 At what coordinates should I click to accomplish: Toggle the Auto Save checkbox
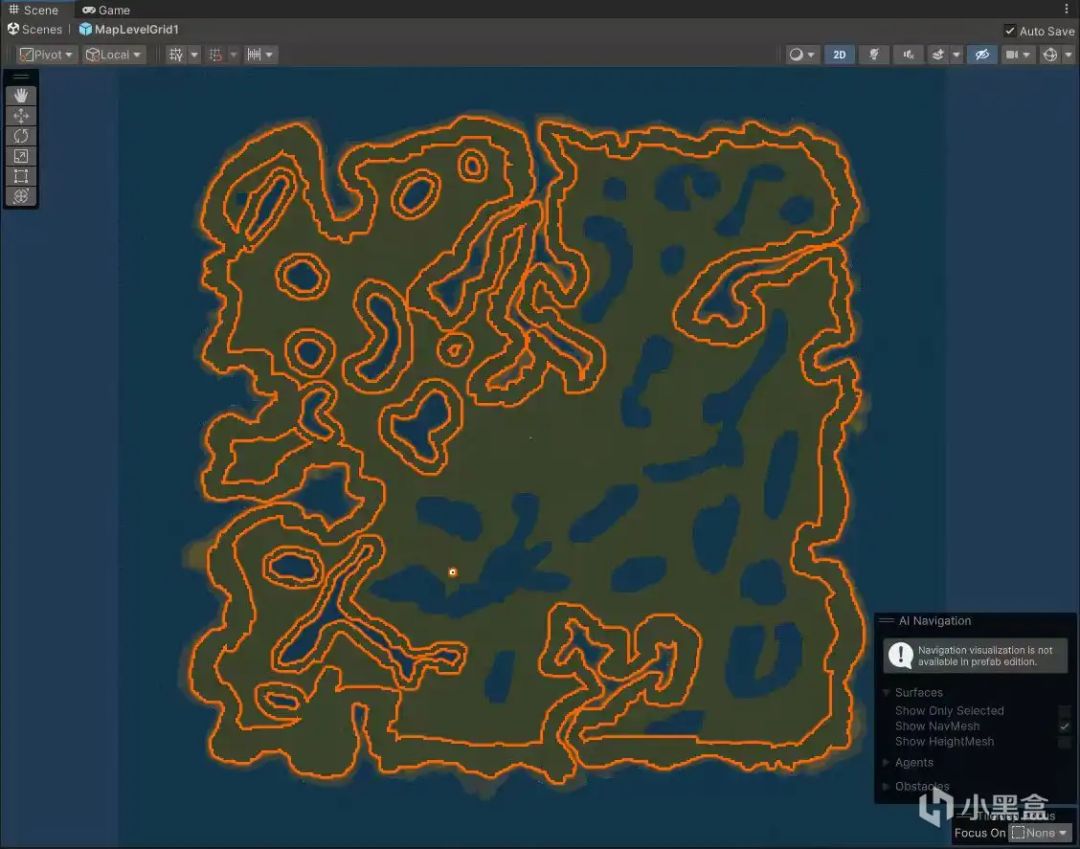pos(1010,30)
